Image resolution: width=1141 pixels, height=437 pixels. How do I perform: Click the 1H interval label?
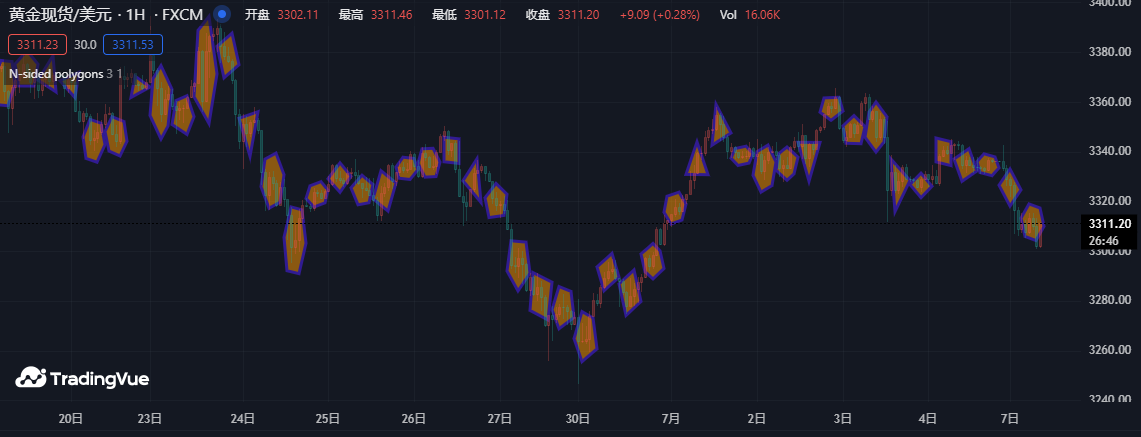(x=136, y=16)
